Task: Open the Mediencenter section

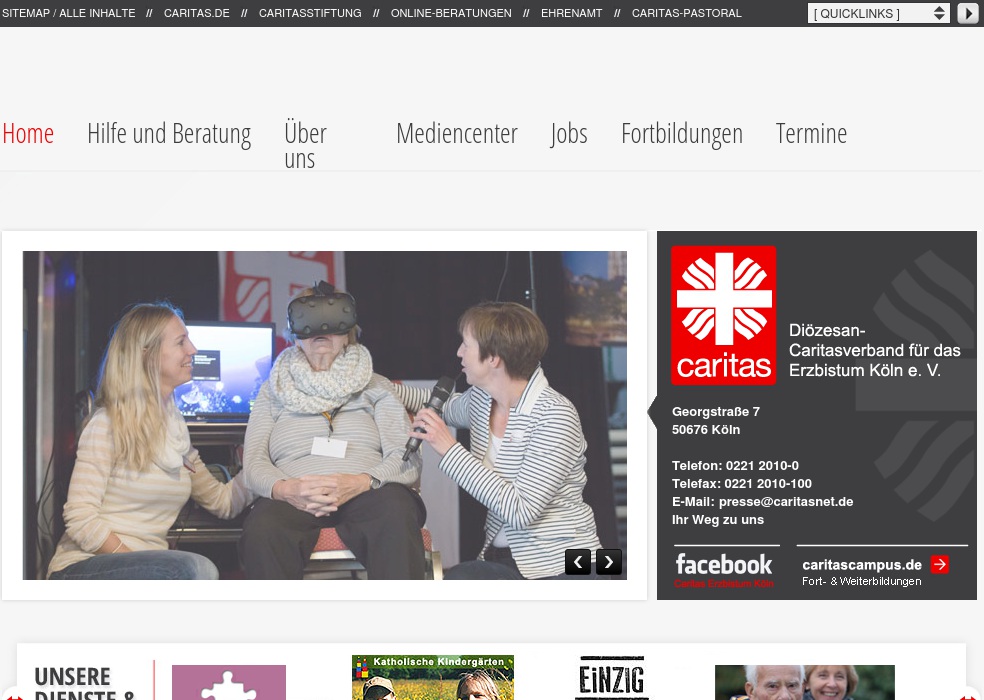Action: (x=456, y=132)
